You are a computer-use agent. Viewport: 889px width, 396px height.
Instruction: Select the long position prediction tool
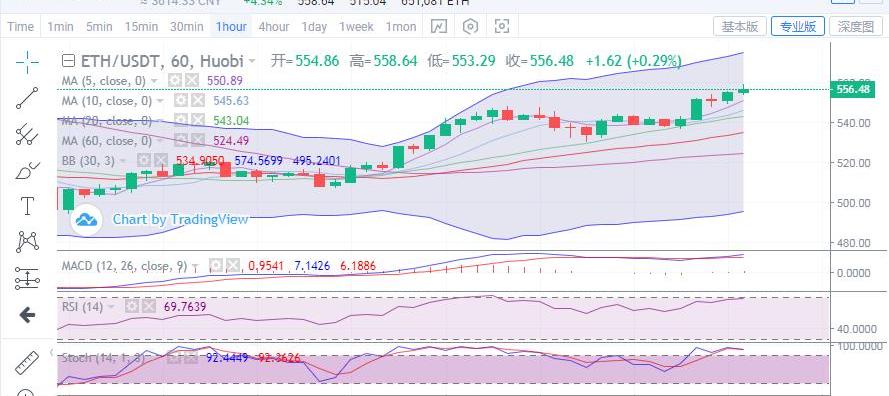(27, 278)
